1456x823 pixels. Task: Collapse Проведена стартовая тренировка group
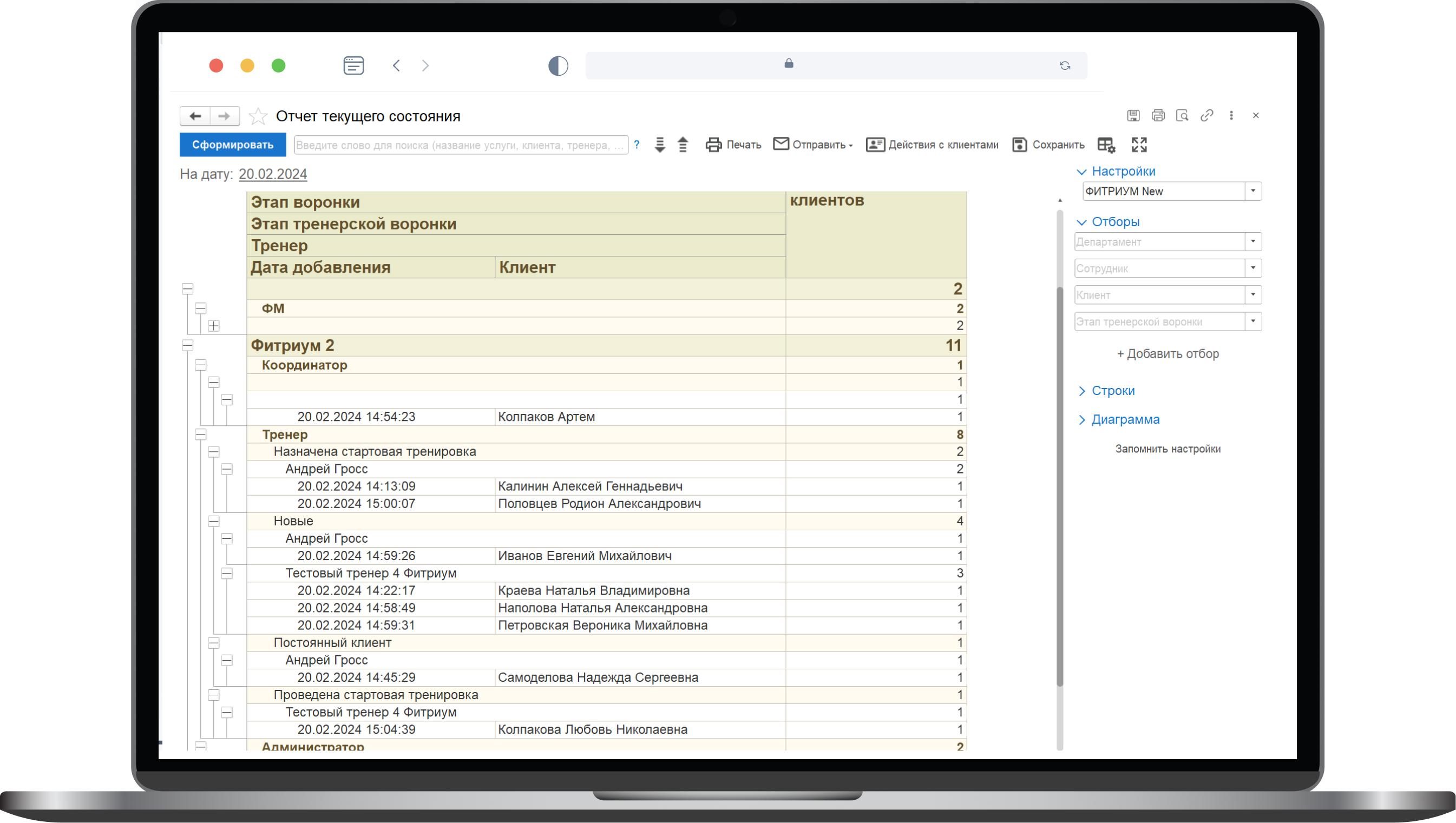click(x=214, y=695)
